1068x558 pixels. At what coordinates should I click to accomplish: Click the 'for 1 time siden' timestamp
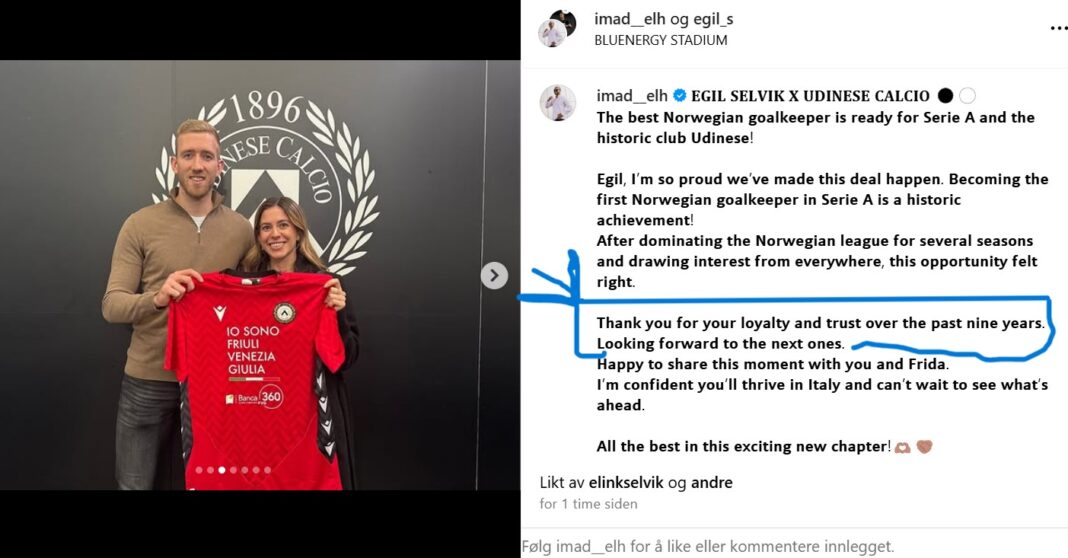click(588, 504)
